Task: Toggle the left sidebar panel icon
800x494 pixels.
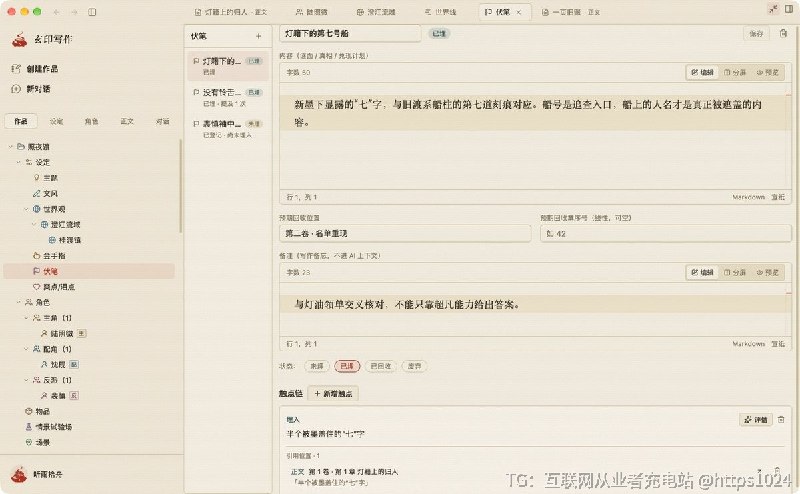Action: coord(92,12)
